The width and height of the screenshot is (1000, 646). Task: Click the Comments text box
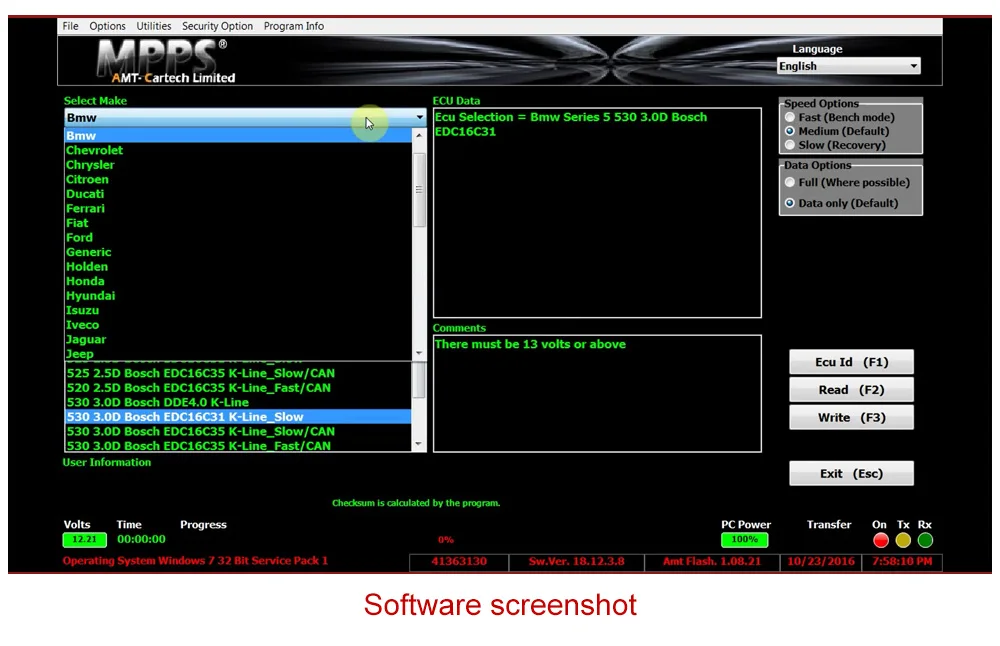coord(597,393)
